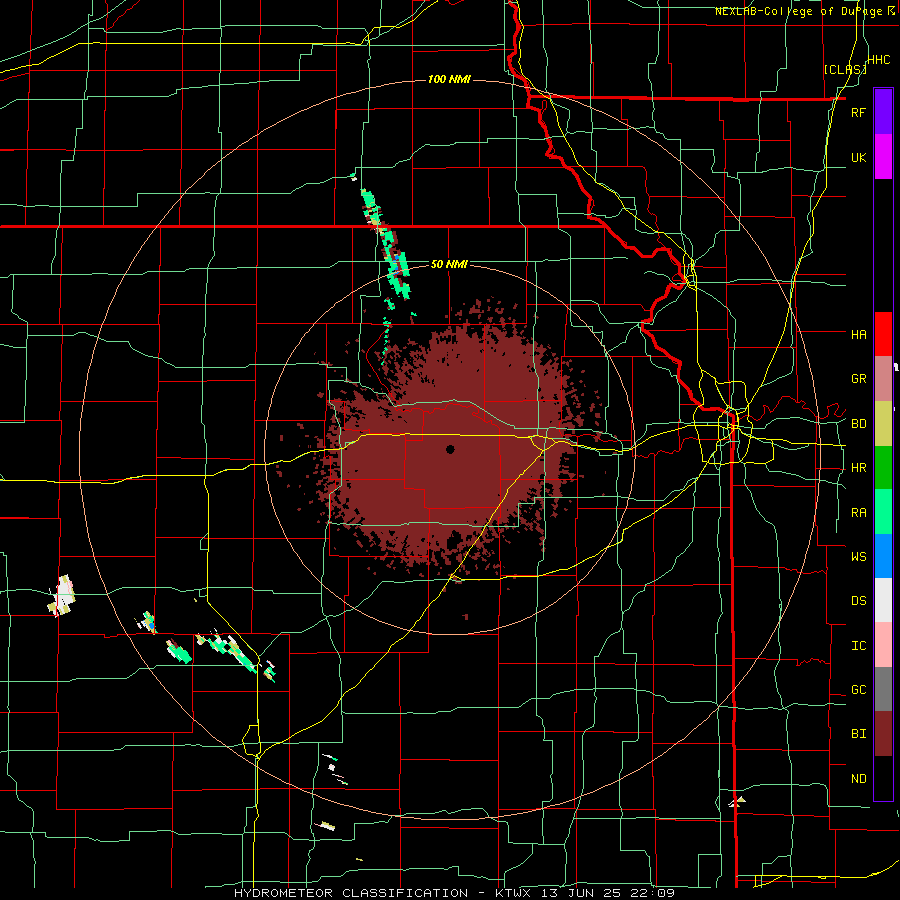The image size is (900, 900).
Task: Click the ND legend label
Action: click(x=858, y=779)
